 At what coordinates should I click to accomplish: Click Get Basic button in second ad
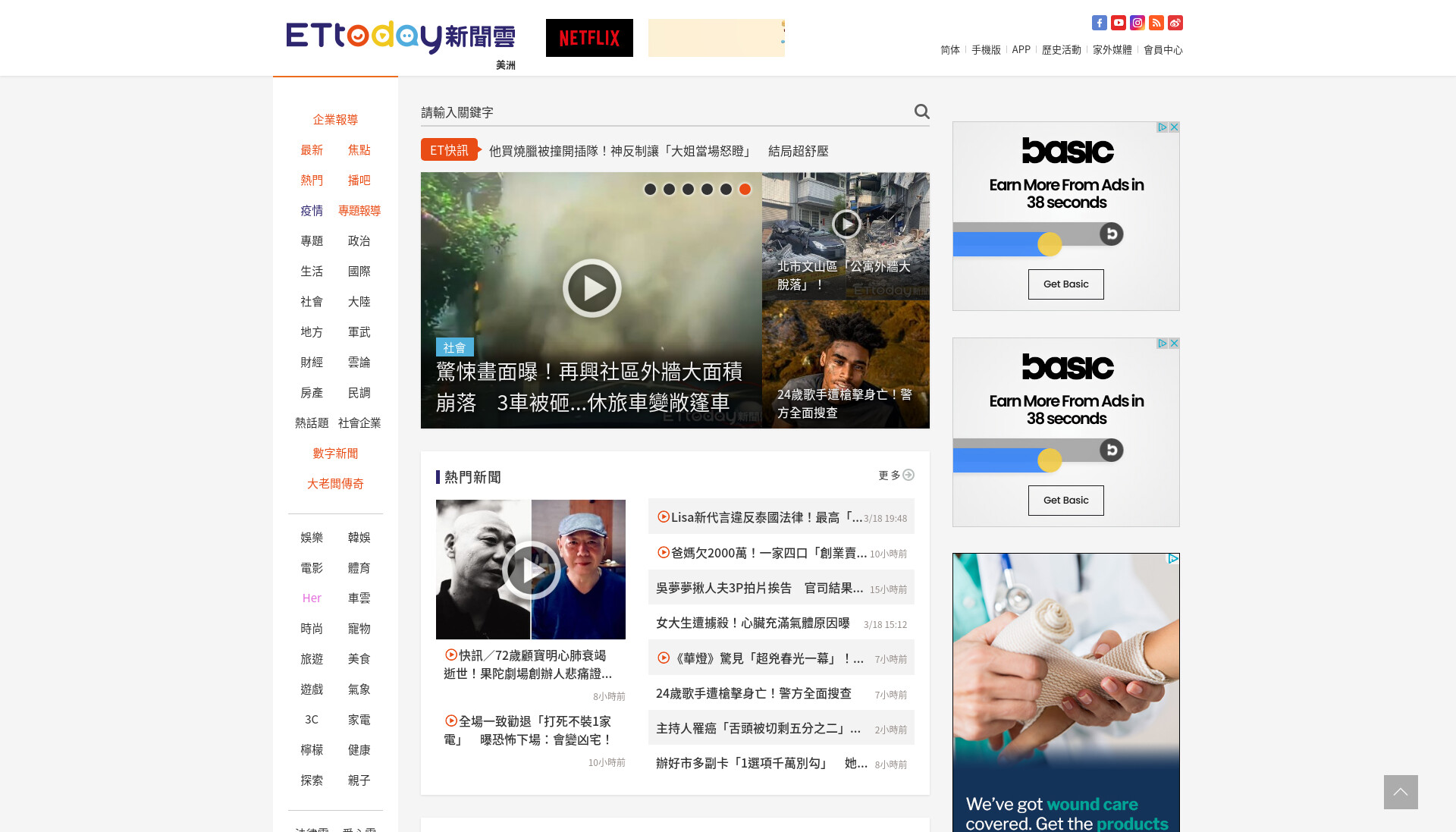click(x=1065, y=501)
